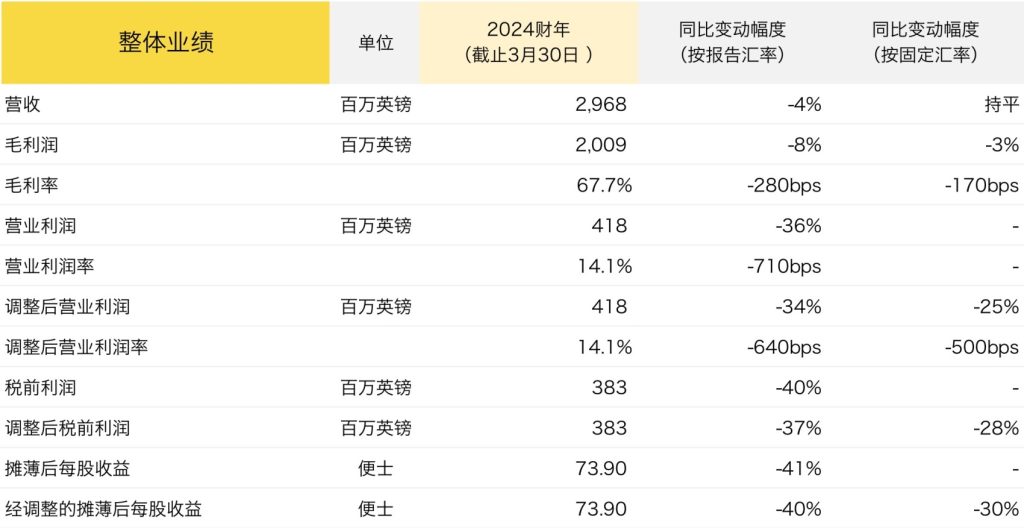Click the 便士 unit in 摊薄后每股收益 row
Image resolution: width=1024 pixels, height=528 pixels.
click(x=375, y=468)
